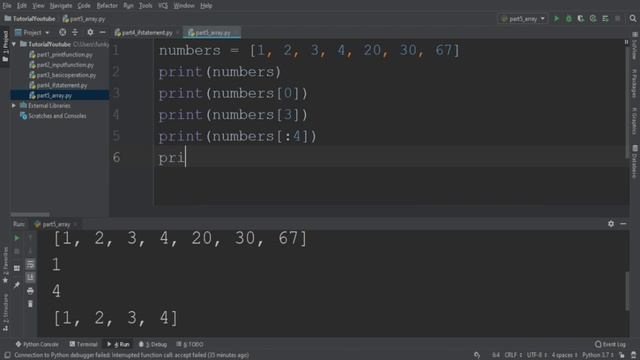
Task: Toggle the Structure side tool window
Action: coord(5,313)
